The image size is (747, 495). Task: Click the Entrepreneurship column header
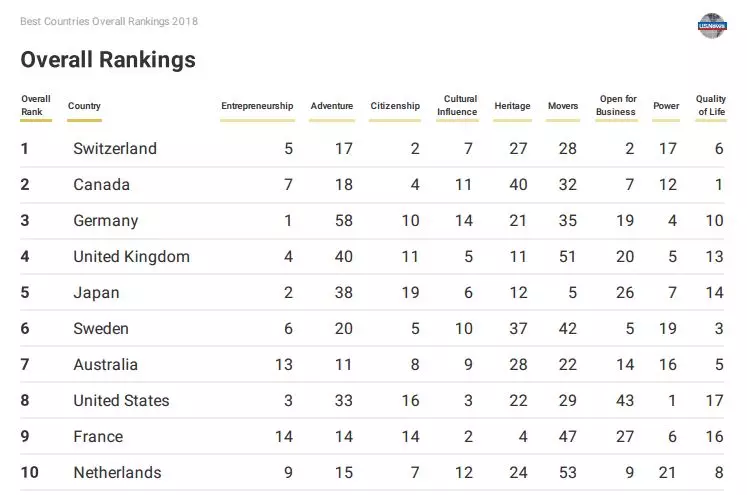pos(257,106)
